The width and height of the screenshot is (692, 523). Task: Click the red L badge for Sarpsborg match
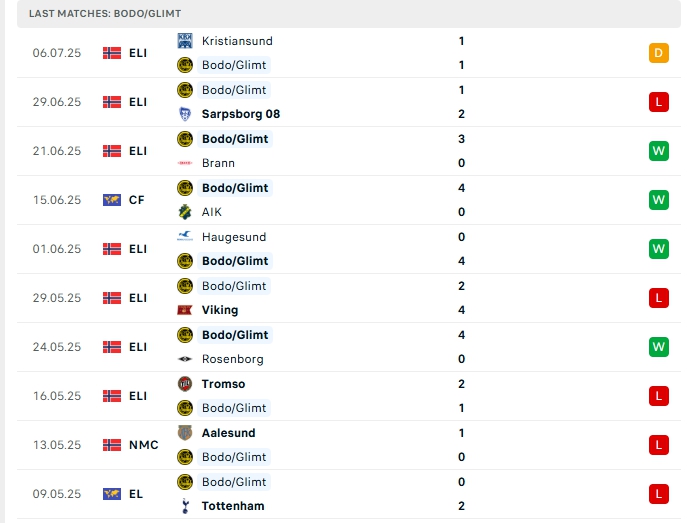[x=658, y=102]
